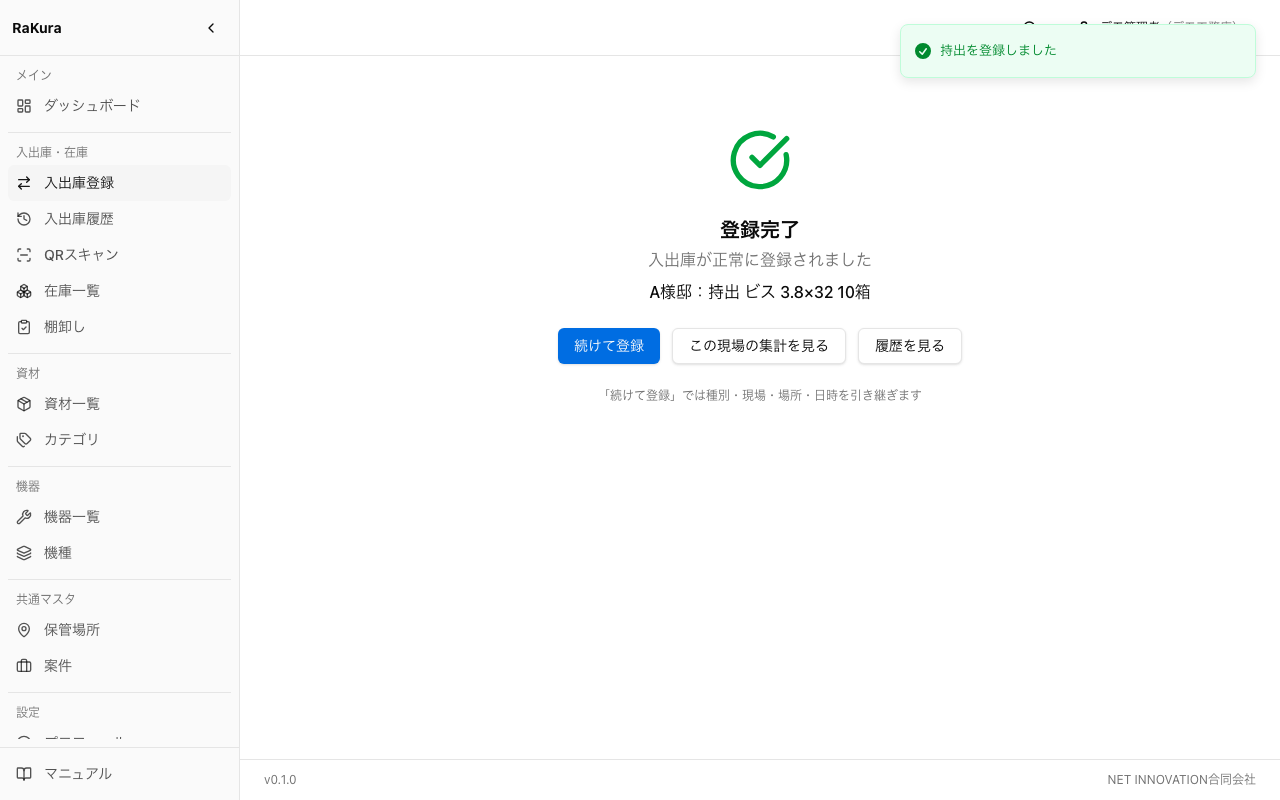1280x800 pixels.
Task: Open 機種 menu label
Action: click(58, 553)
